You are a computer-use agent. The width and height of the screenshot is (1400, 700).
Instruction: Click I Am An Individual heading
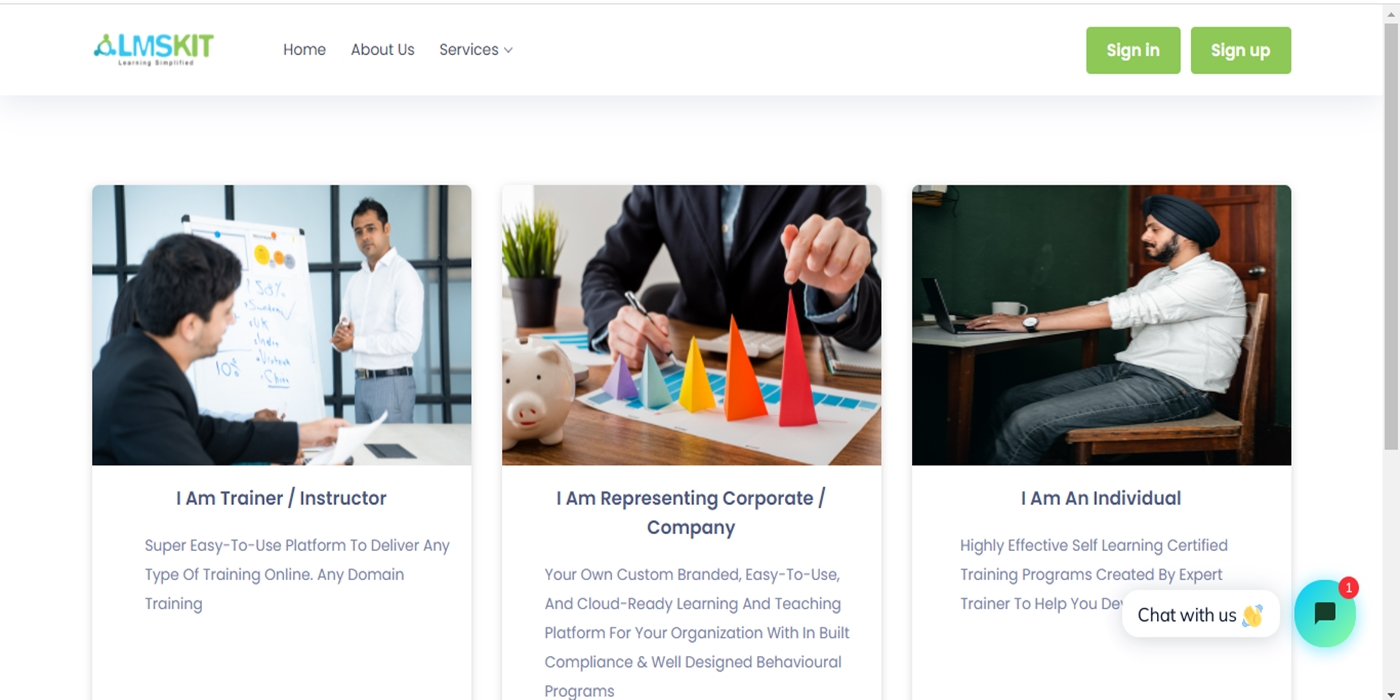tap(1101, 498)
